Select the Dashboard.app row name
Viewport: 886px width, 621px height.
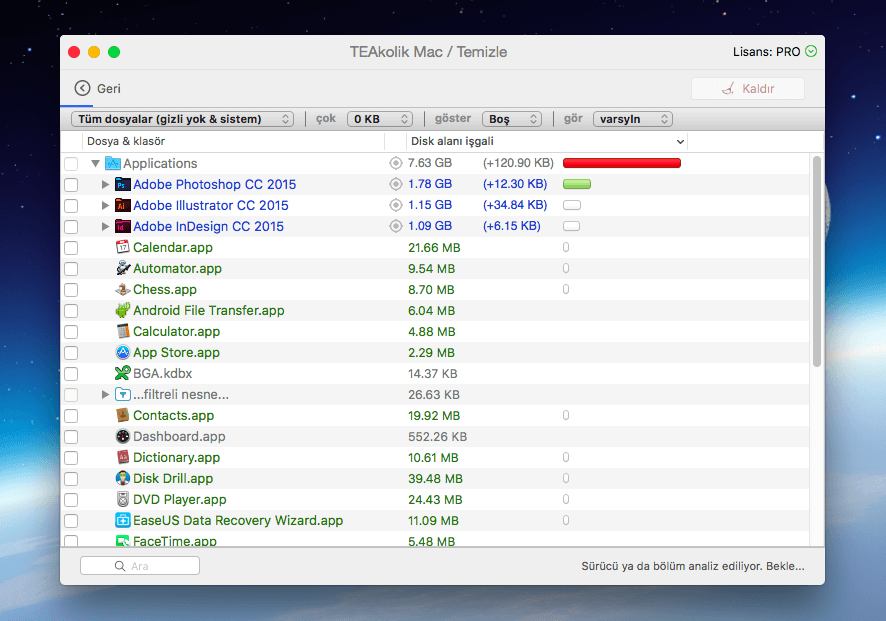[x=179, y=436]
